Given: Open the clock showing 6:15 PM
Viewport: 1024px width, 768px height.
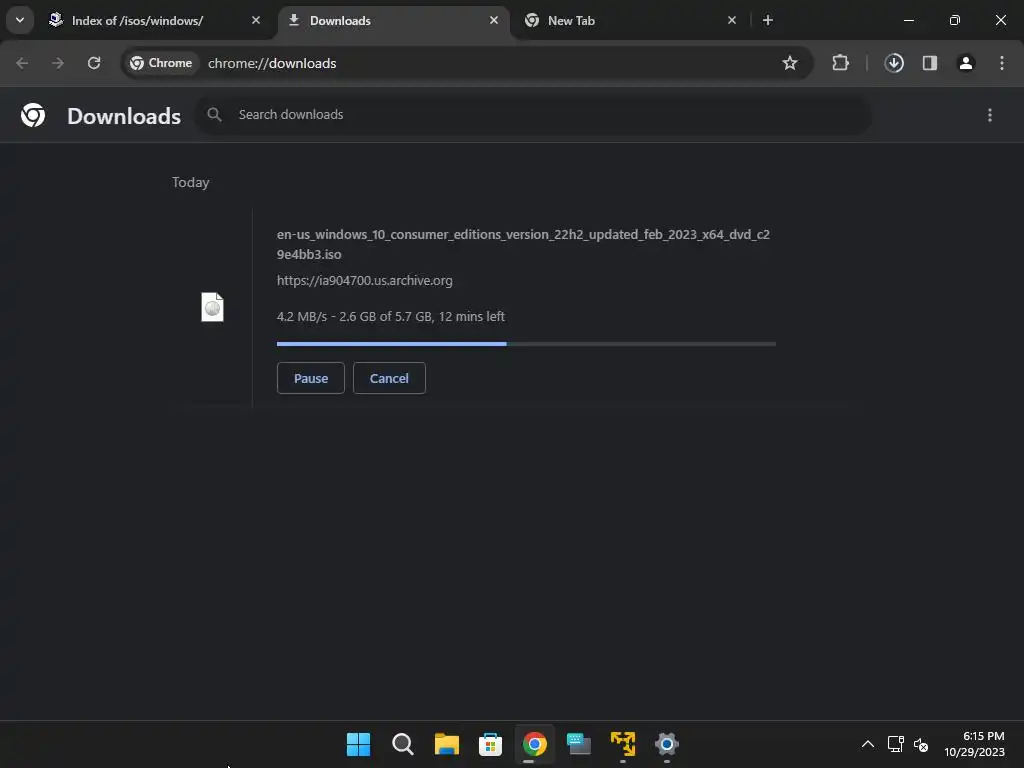Looking at the screenshot, I should 974,744.
